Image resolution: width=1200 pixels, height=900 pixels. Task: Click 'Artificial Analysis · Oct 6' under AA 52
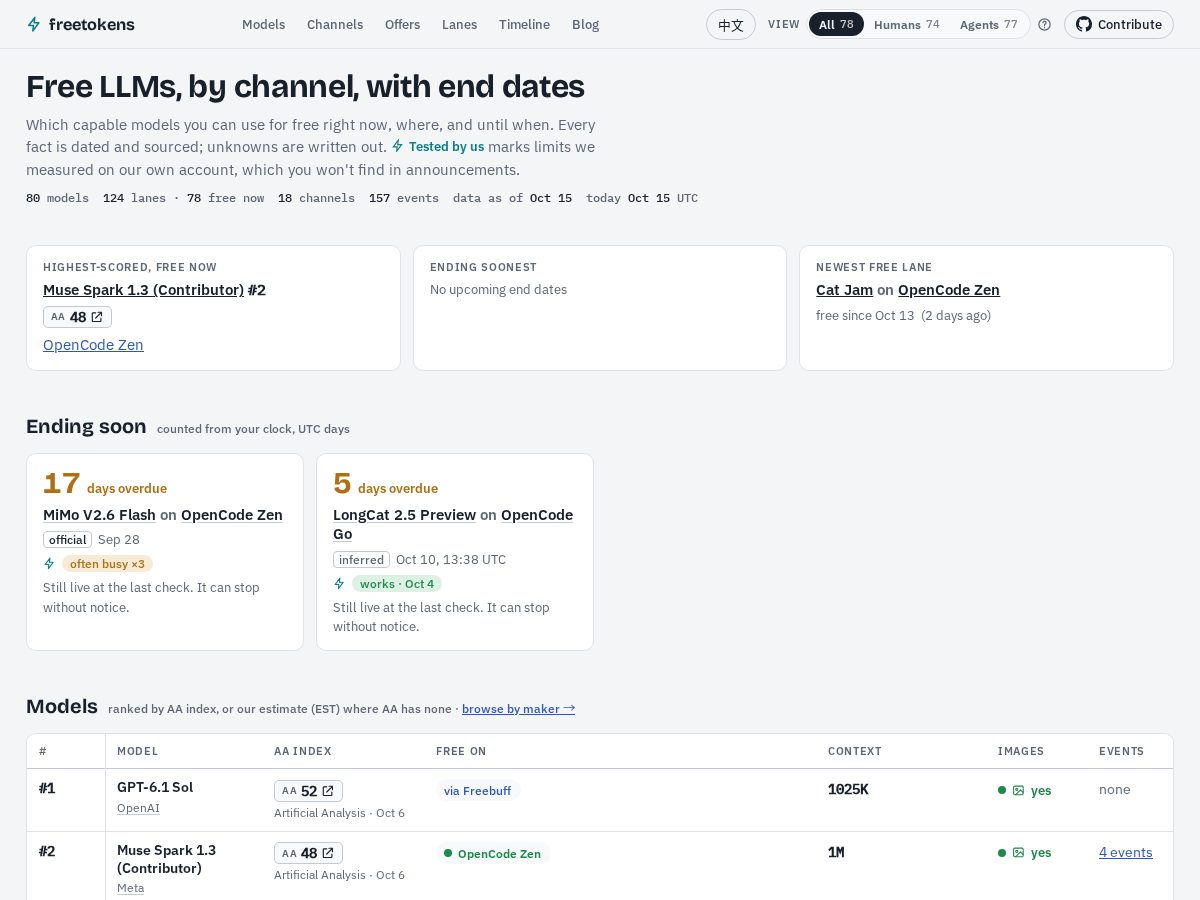coord(339,813)
